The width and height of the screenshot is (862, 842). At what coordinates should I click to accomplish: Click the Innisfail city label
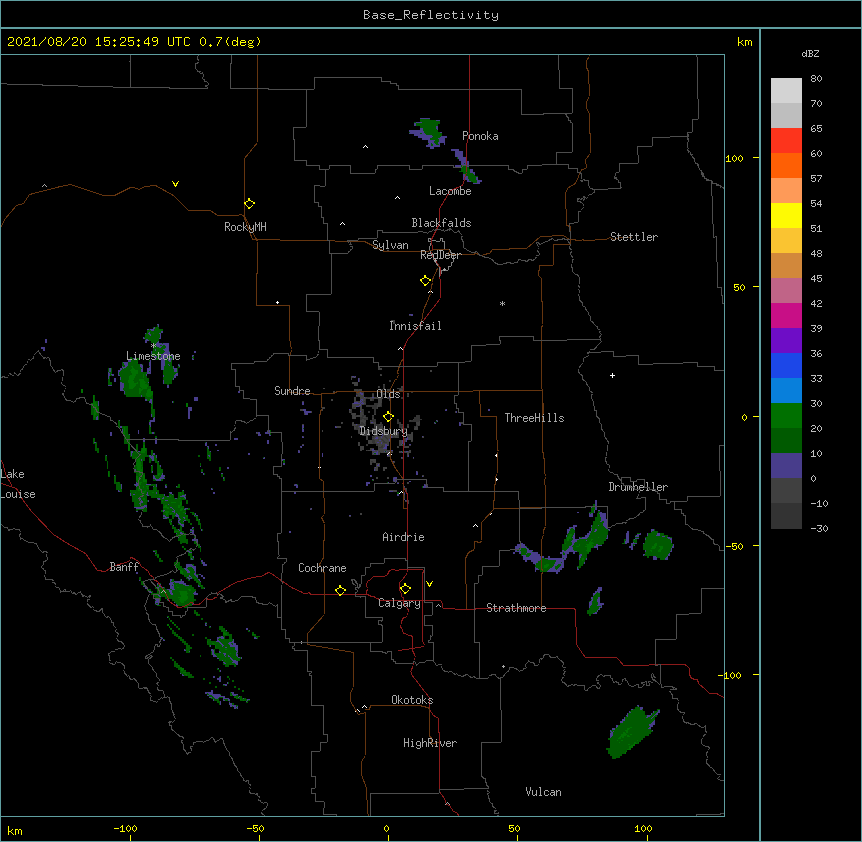pyautogui.click(x=415, y=326)
